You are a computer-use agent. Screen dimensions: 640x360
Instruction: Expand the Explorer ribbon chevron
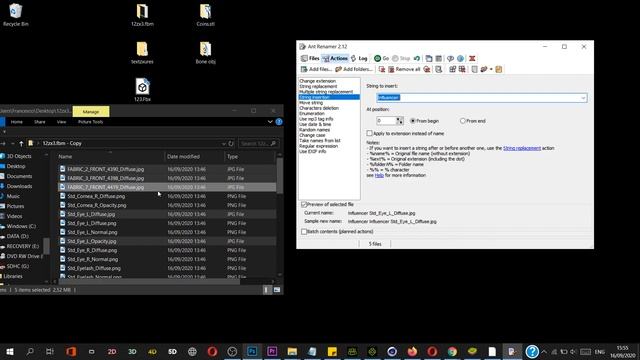point(270,122)
